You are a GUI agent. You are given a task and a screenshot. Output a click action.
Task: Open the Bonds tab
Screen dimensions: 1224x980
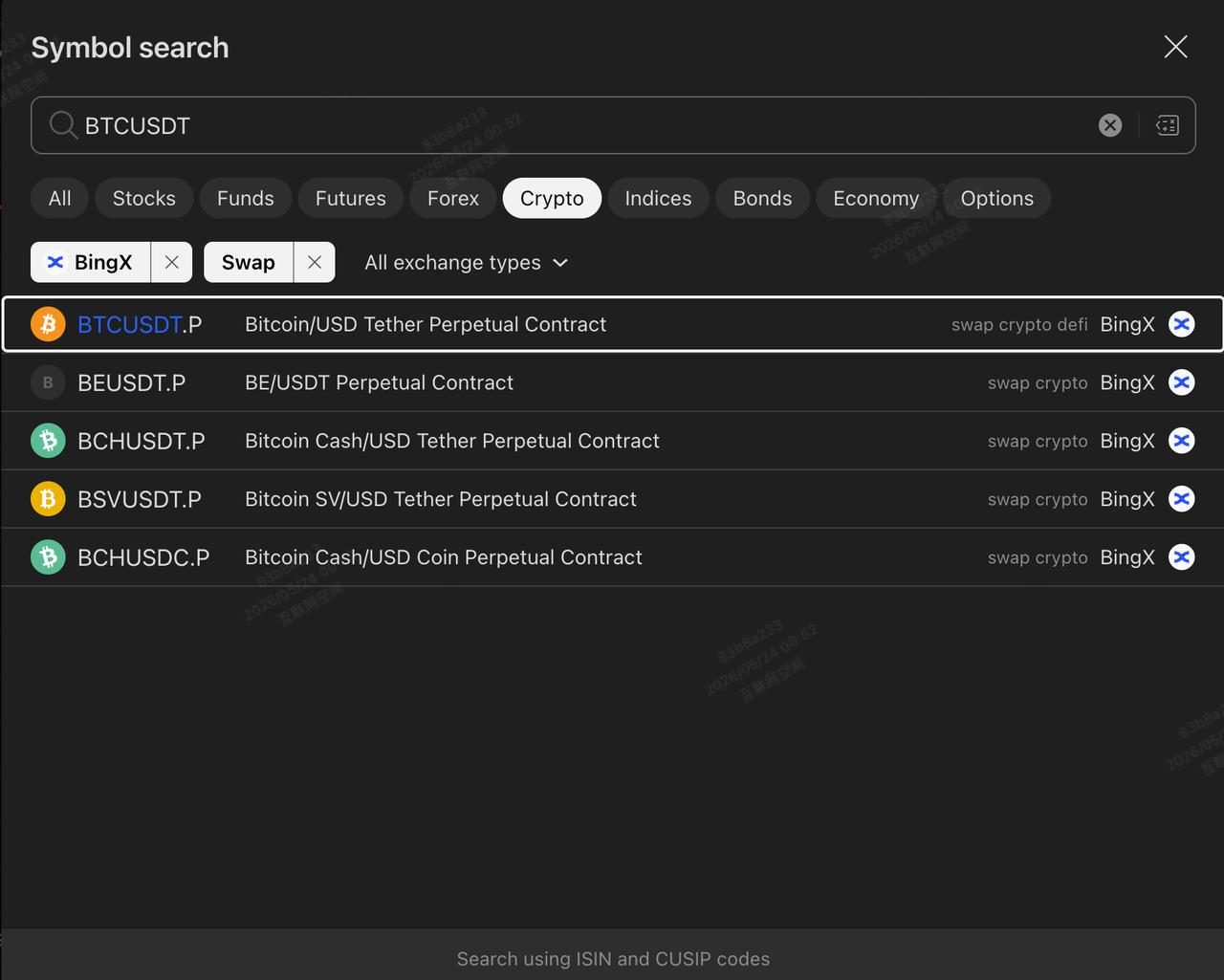[x=762, y=198]
